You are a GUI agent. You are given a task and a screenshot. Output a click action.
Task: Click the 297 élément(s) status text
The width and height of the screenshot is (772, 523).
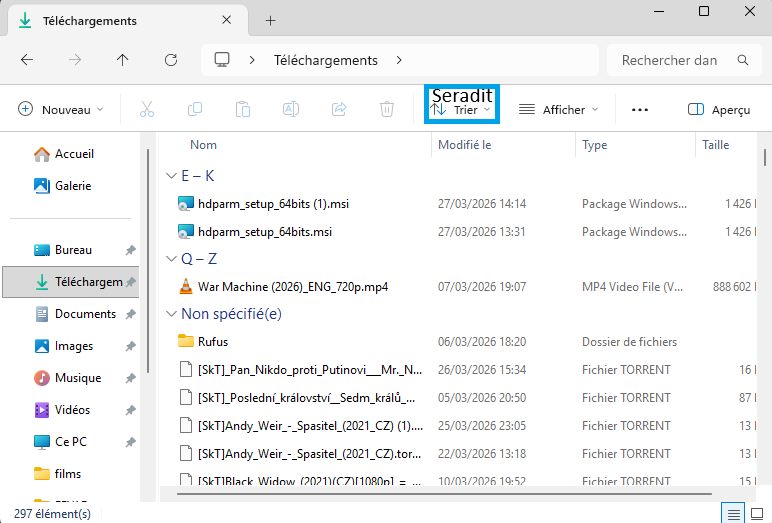pyautogui.click(x=52, y=514)
